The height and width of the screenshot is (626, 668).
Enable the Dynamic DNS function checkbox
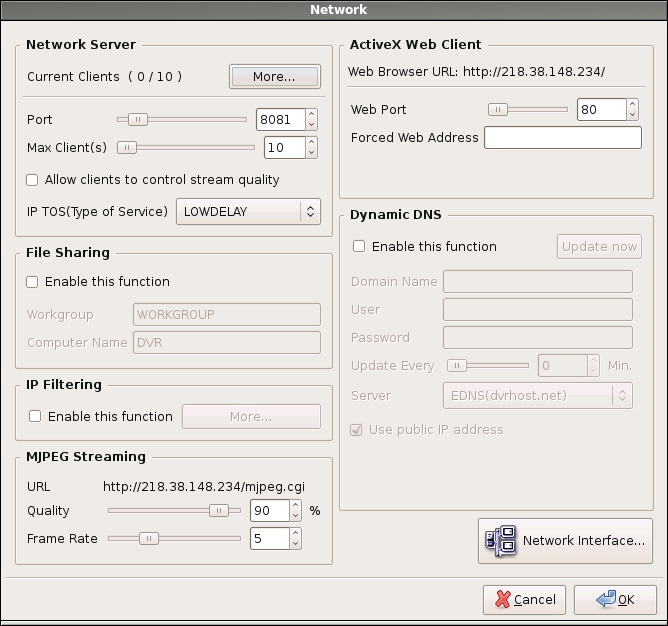(359, 246)
